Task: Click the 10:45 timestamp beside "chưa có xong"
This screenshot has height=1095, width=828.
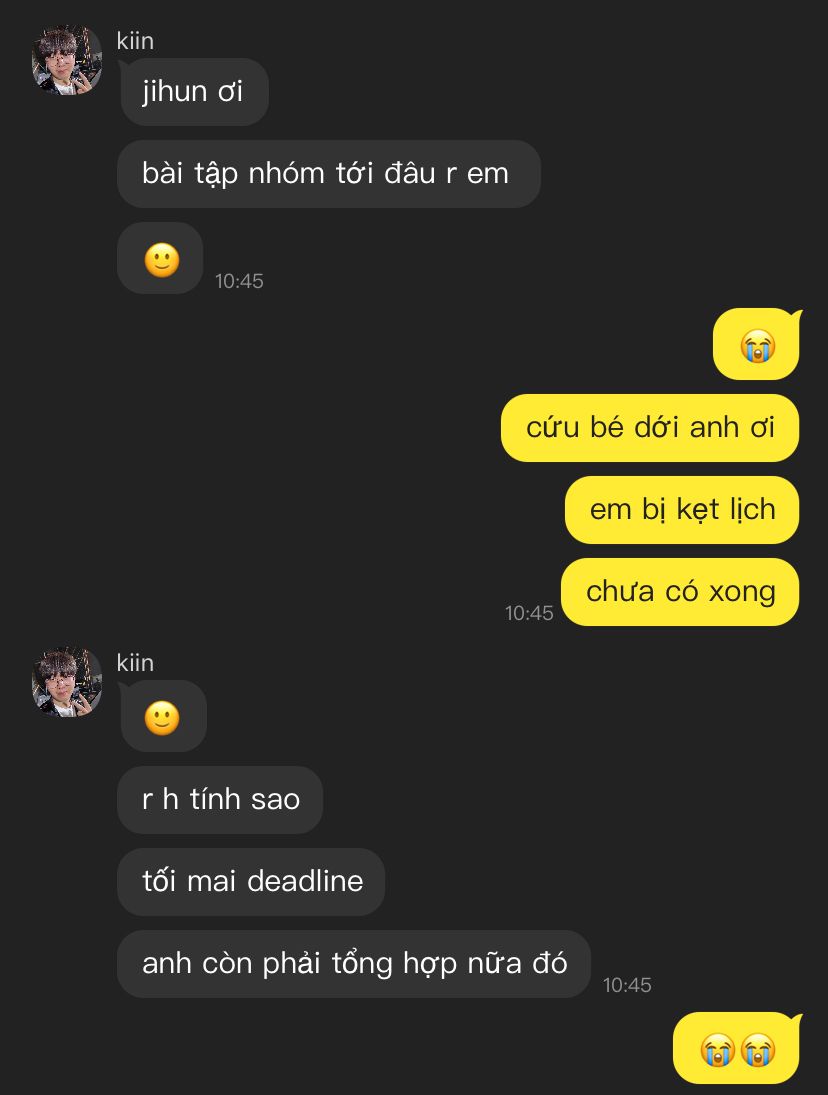Action: point(529,613)
